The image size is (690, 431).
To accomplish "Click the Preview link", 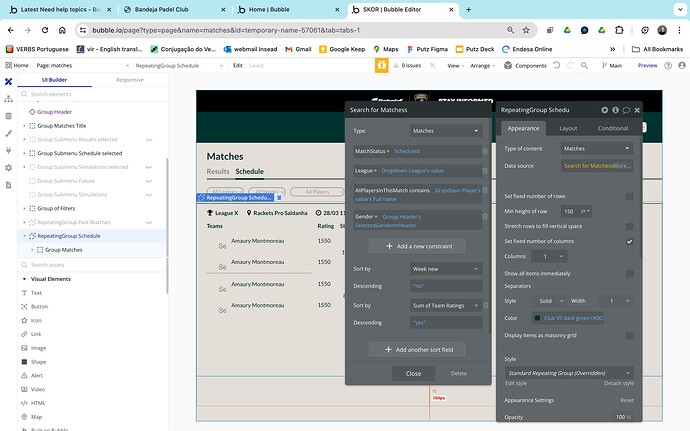I will tap(647, 66).
